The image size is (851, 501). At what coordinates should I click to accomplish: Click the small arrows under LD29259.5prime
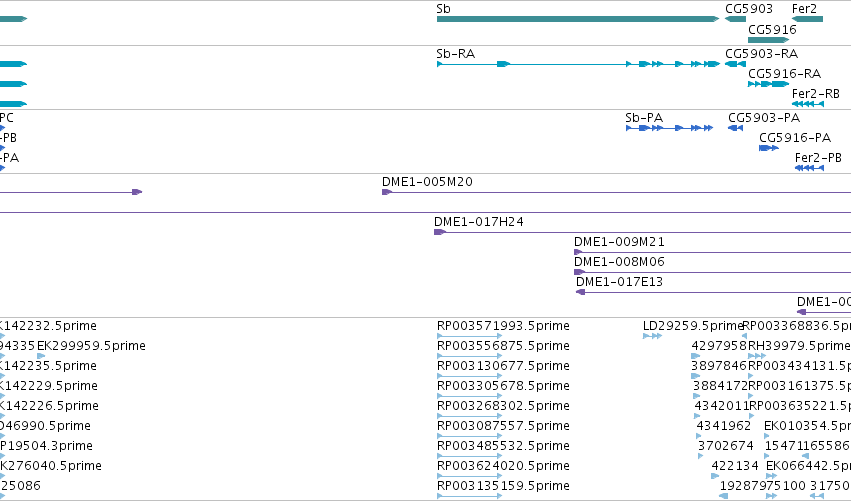tap(652, 336)
